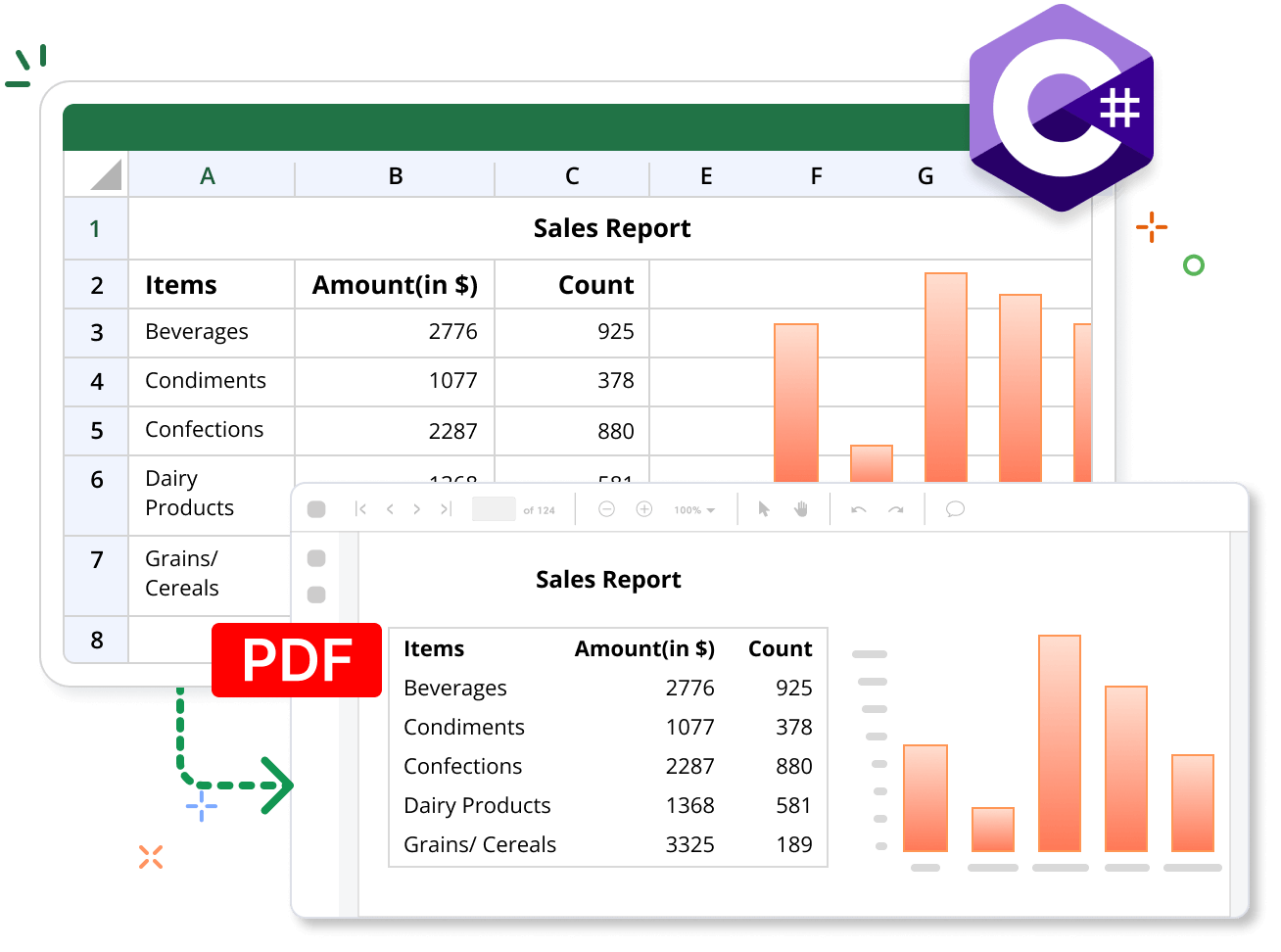Click a page thumbnail in the sidebar
Screen dimensions: 1281x952
click(x=315, y=558)
